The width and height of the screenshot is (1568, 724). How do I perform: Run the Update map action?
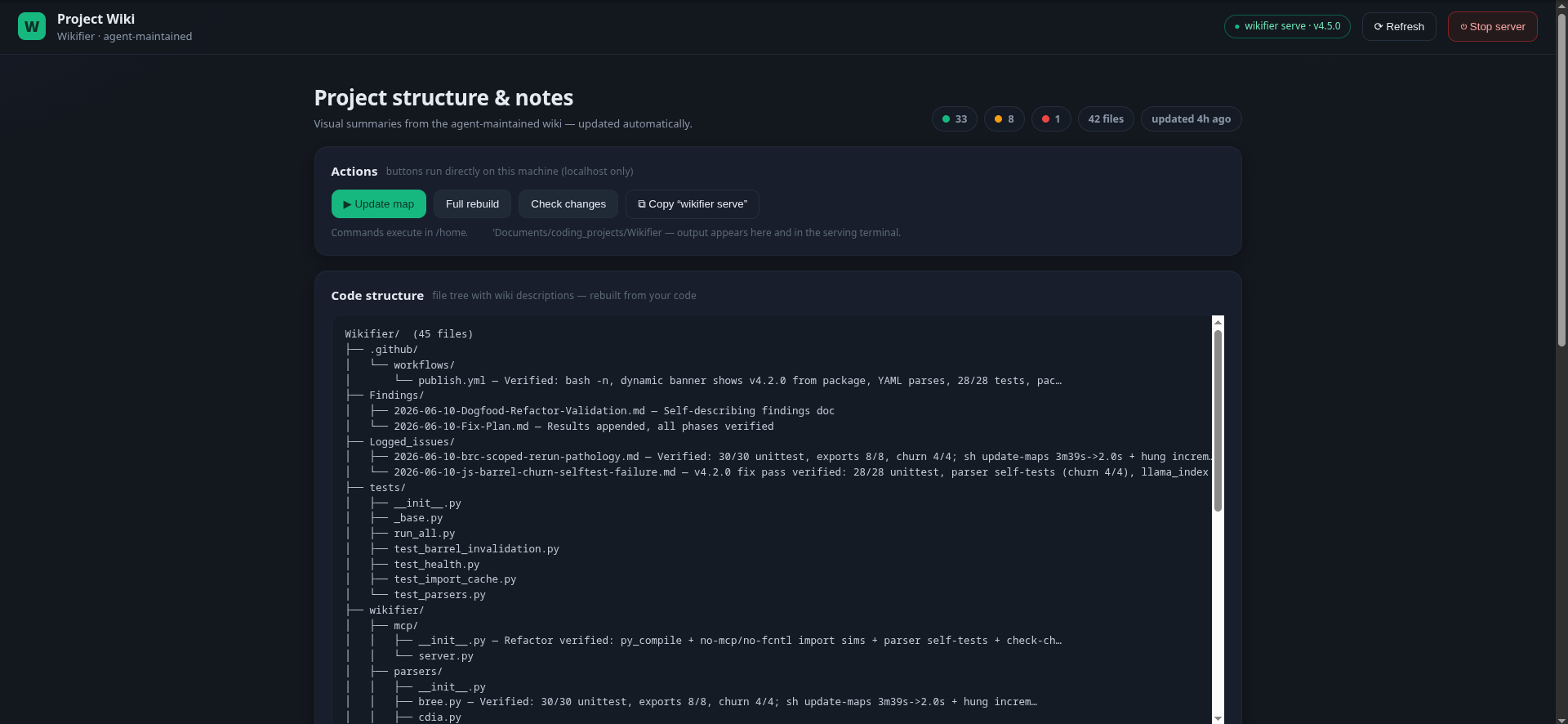[379, 204]
